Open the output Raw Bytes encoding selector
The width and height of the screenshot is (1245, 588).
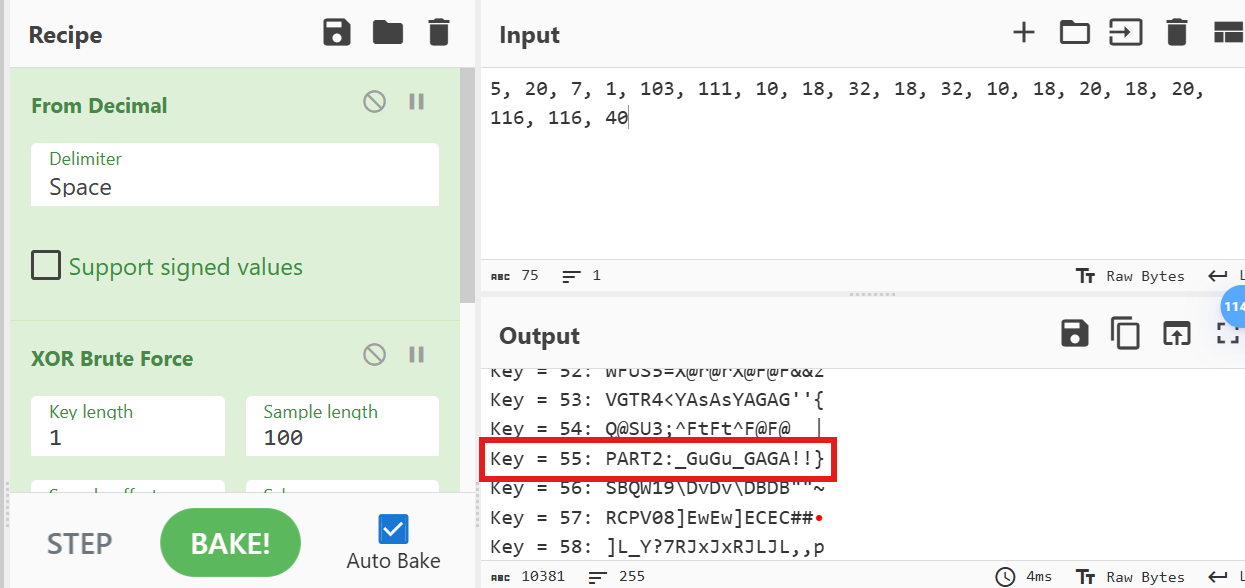click(x=1131, y=576)
